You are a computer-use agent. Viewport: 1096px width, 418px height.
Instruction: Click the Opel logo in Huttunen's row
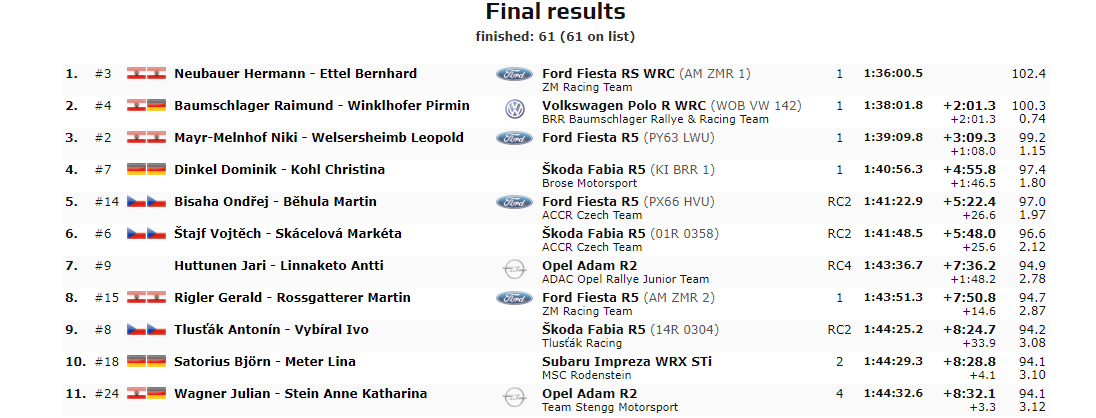click(514, 270)
